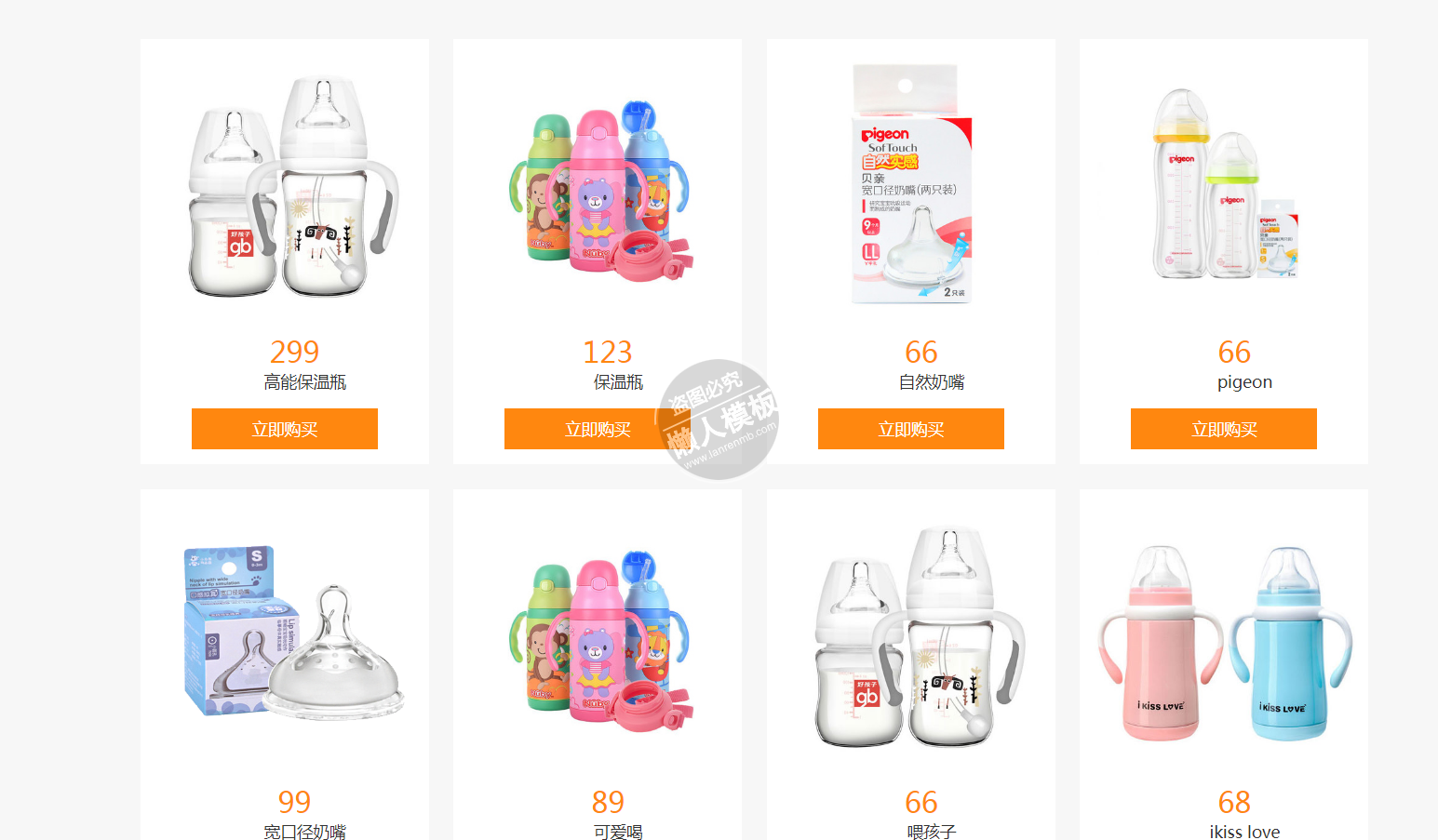Click the price 68 above ikiss love
The height and width of the screenshot is (840, 1438).
click(x=1234, y=802)
